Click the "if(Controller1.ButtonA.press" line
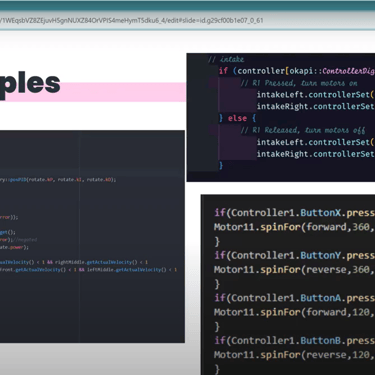The width and height of the screenshot is (375, 375). pos(294,298)
